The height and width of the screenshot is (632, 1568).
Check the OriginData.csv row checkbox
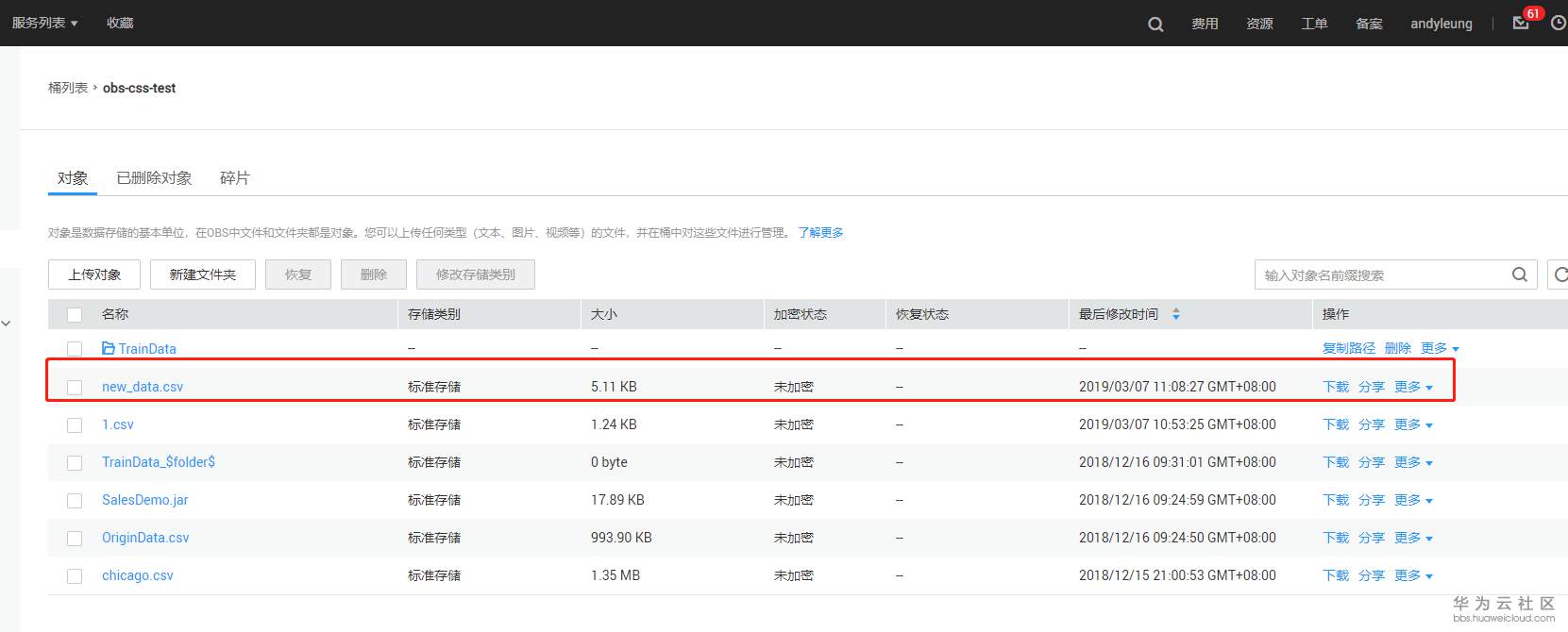(x=75, y=539)
